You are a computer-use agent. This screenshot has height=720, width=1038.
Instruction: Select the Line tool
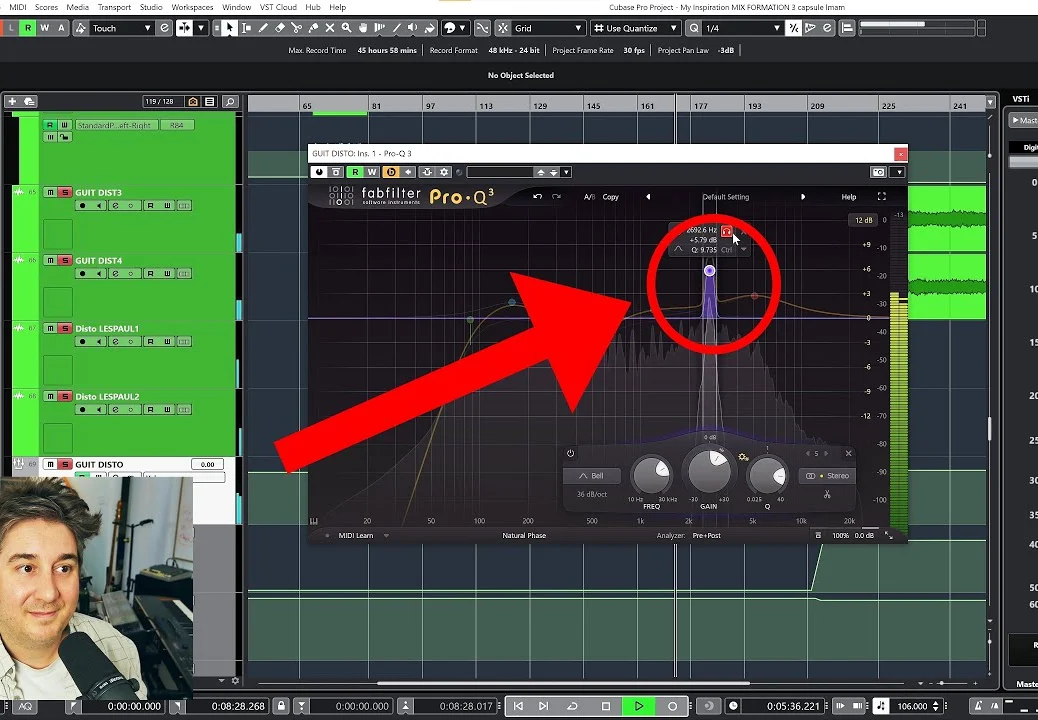(x=396, y=28)
